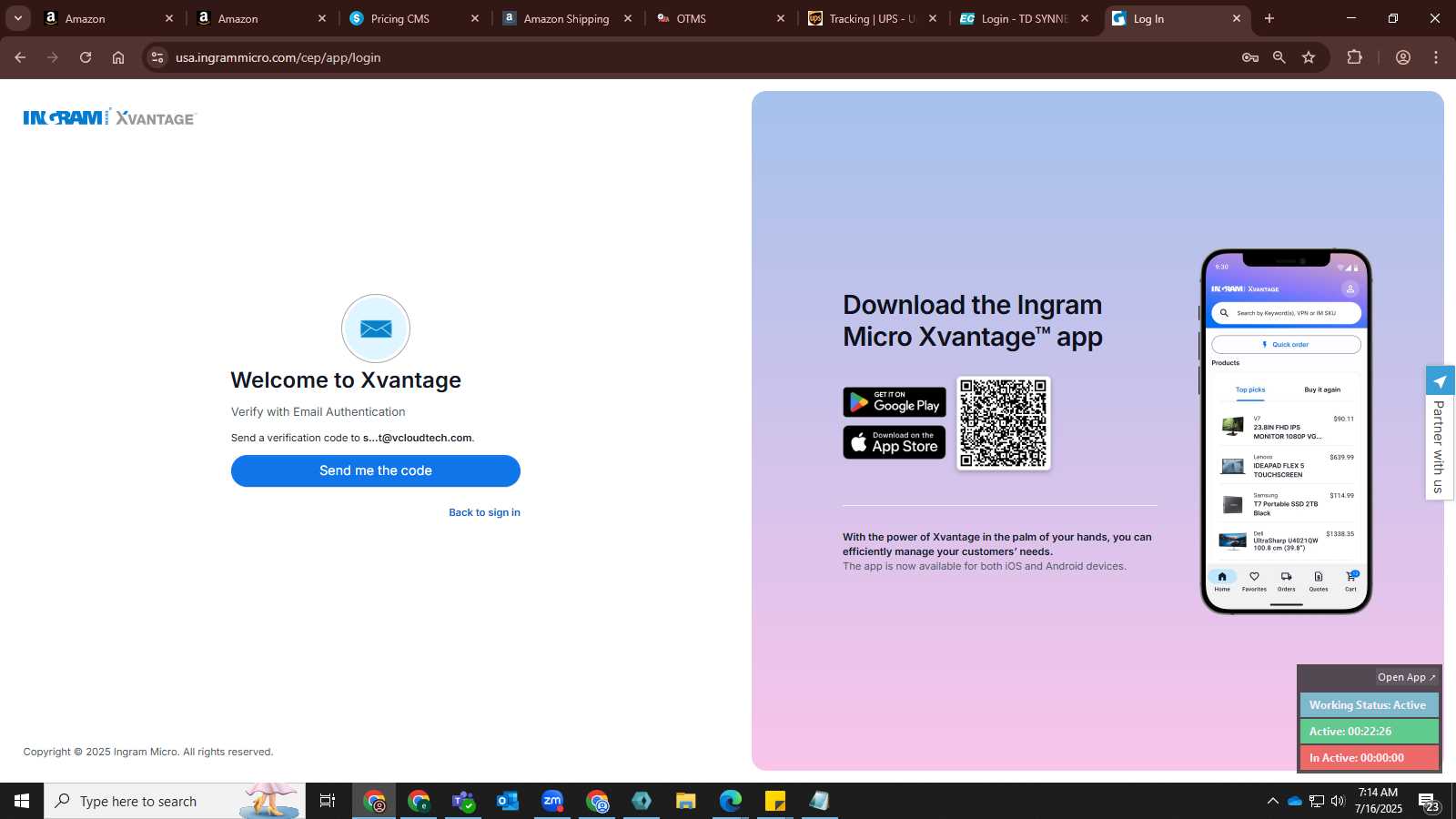Show hidden system tray icons
Viewport: 1456px width, 819px height.
tap(1272, 801)
